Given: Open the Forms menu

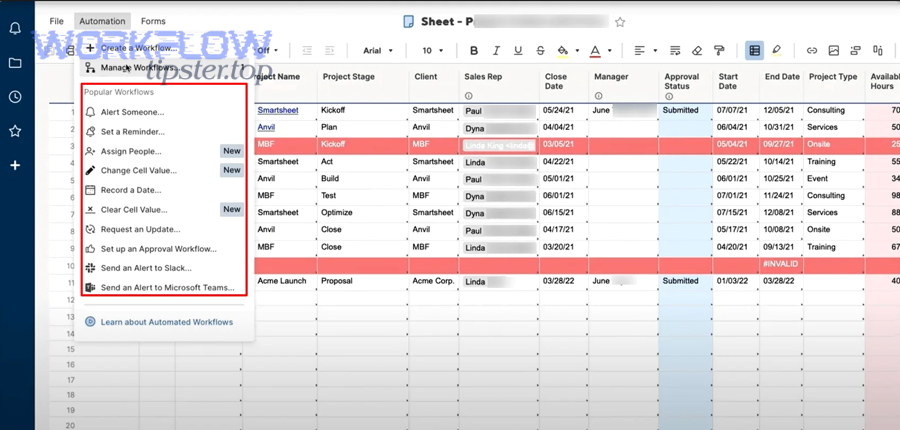Looking at the screenshot, I should tap(153, 21).
